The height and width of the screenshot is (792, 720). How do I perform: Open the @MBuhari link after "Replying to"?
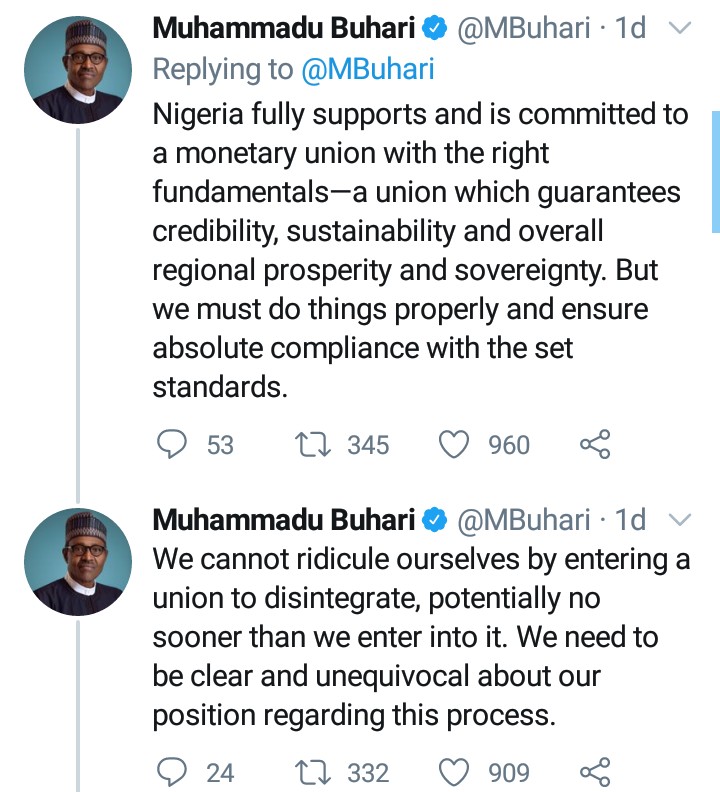click(364, 70)
